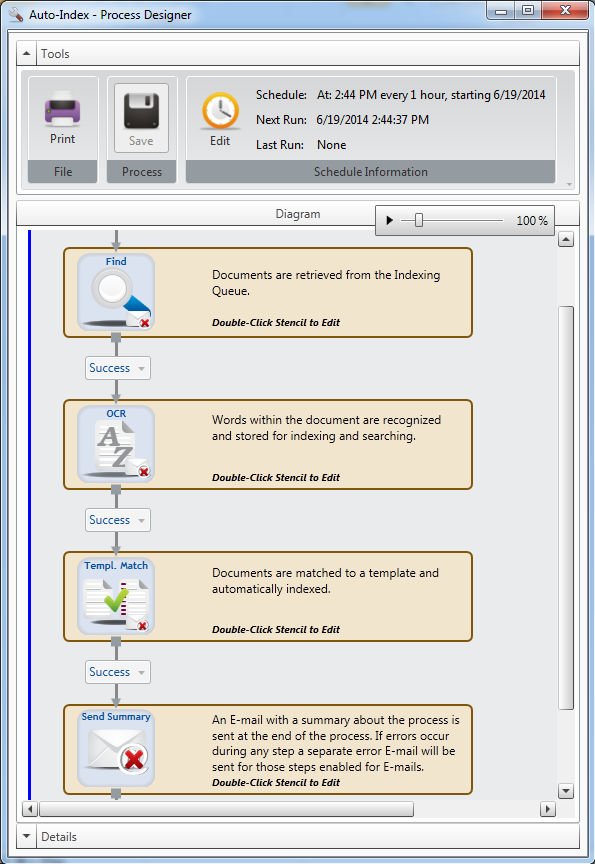Screen dimensions: 595x864
Task: Click the vertical scrollbar up arrow
Action: [566, 239]
